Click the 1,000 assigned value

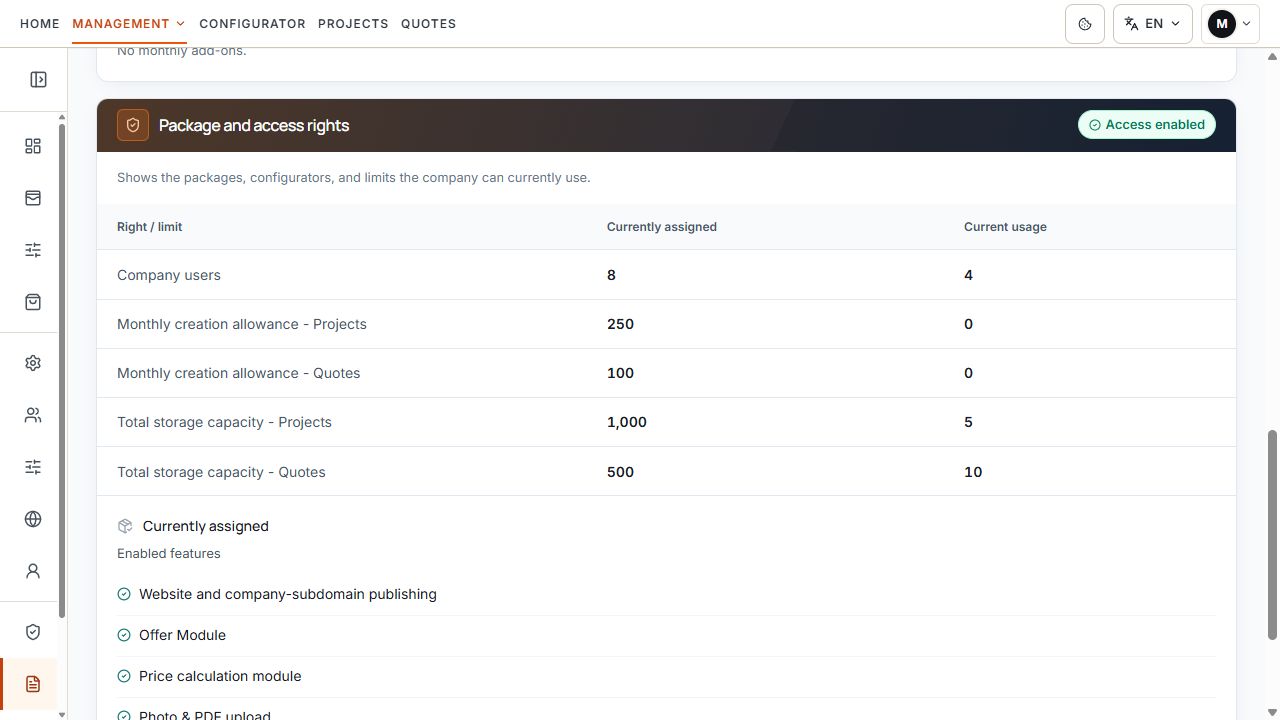click(627, 422)
